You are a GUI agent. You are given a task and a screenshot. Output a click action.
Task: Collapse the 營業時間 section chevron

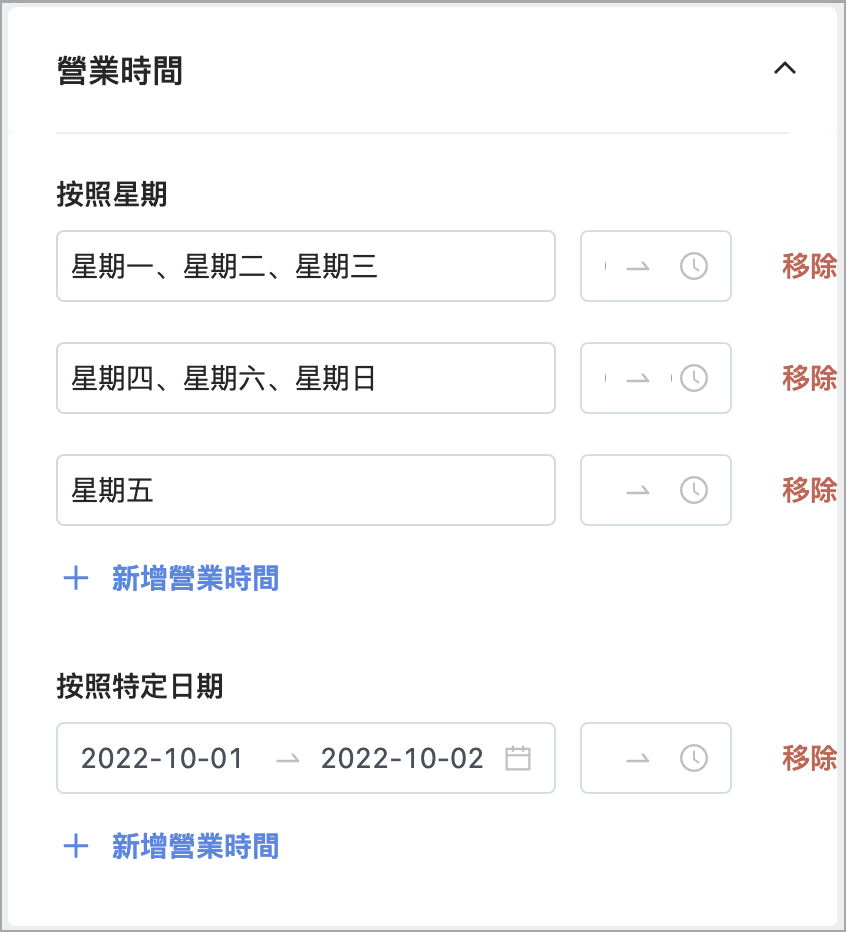click(x=784, y=68)
